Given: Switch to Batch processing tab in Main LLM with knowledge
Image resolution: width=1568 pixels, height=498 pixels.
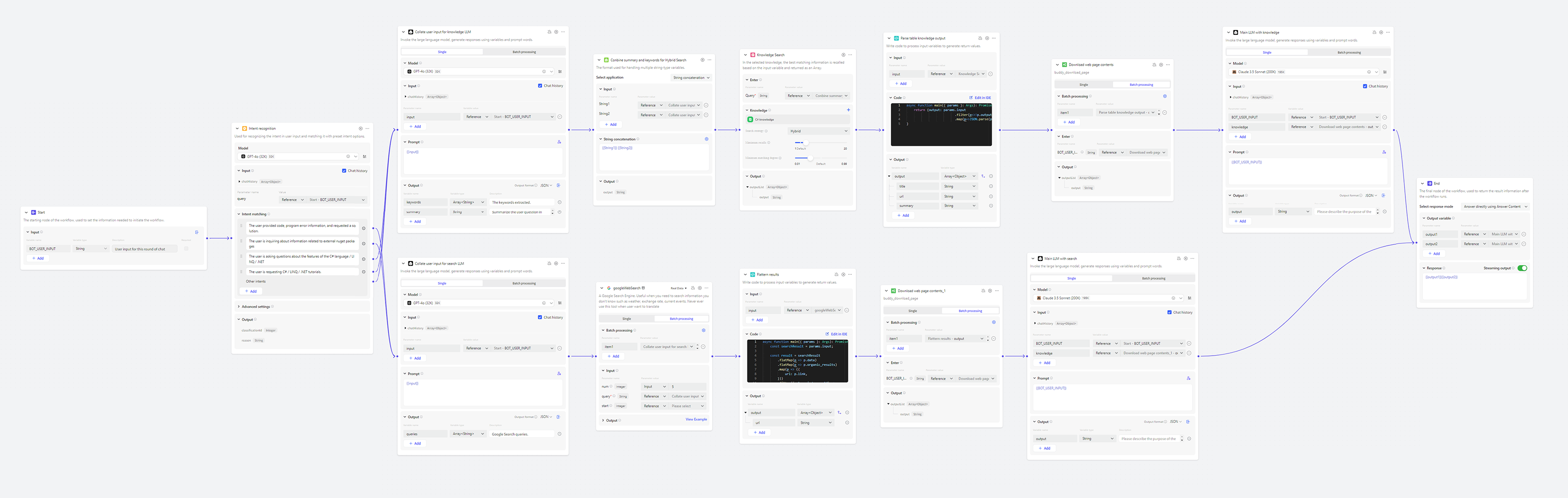Looking at the screenshot, I should coord(1349,52).
